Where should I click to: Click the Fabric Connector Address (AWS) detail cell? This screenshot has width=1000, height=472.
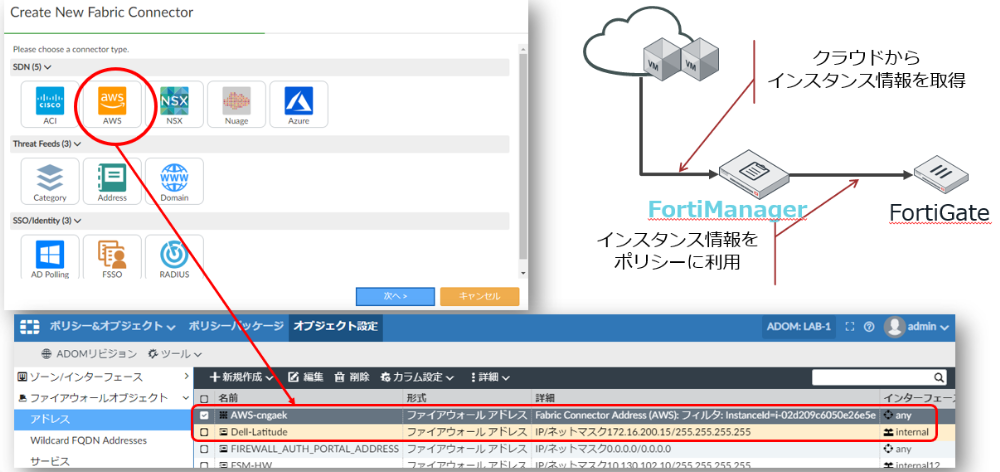click(x=706, y=415)
